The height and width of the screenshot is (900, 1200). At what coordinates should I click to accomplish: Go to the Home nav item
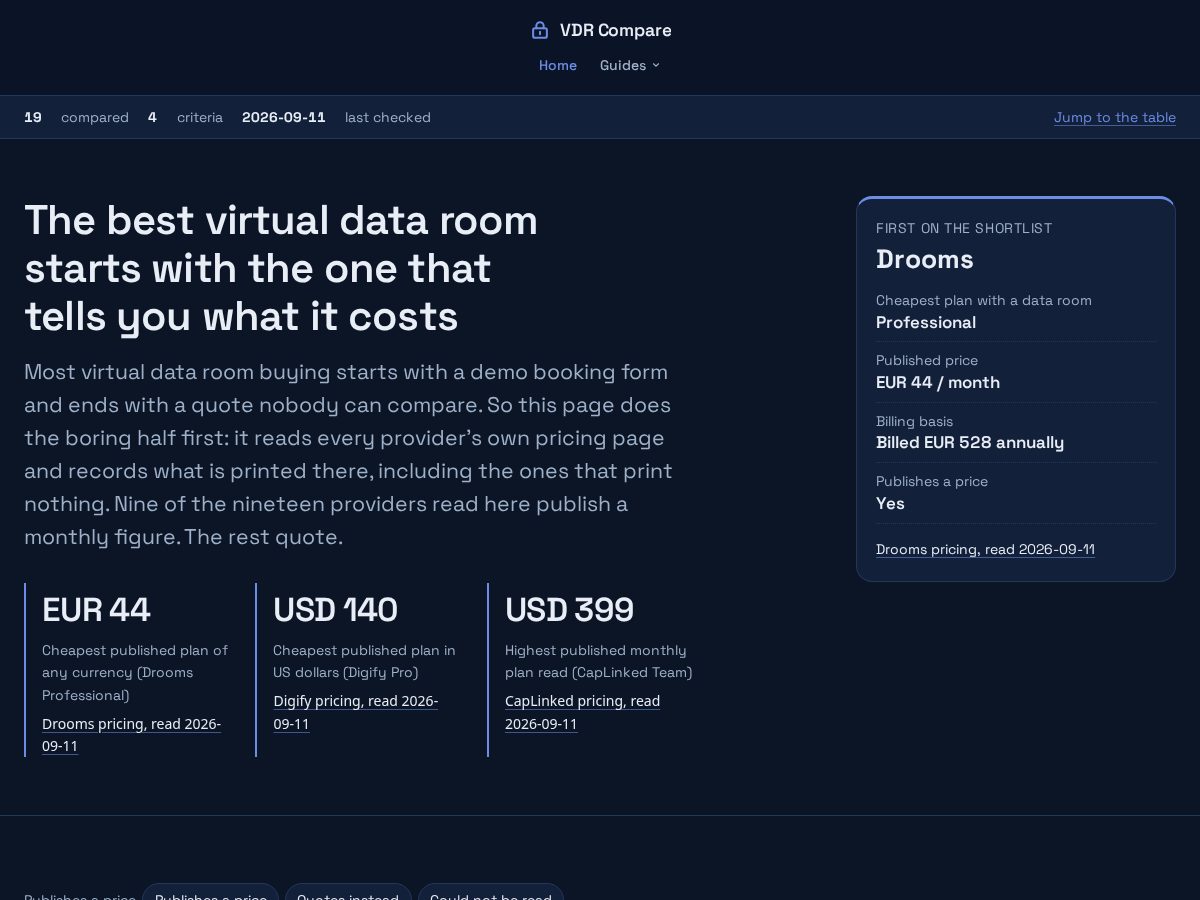tap(558, 65)
